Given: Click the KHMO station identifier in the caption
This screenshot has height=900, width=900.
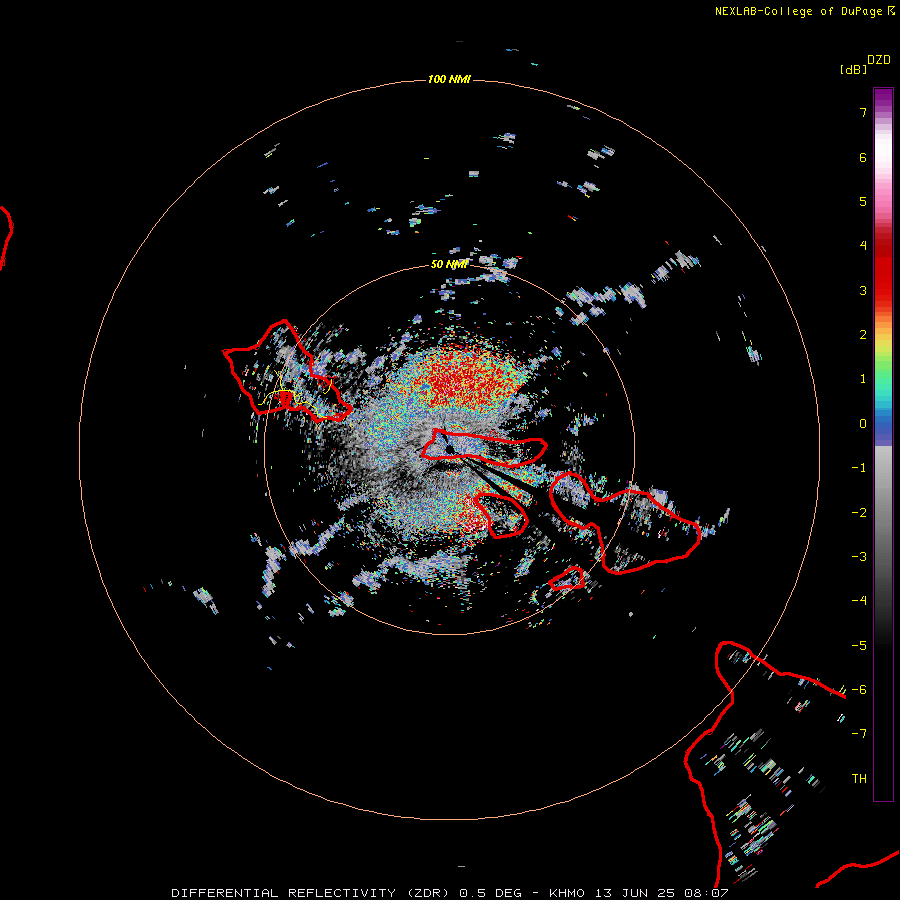Looking at the screenshot, I should point(567,893).
